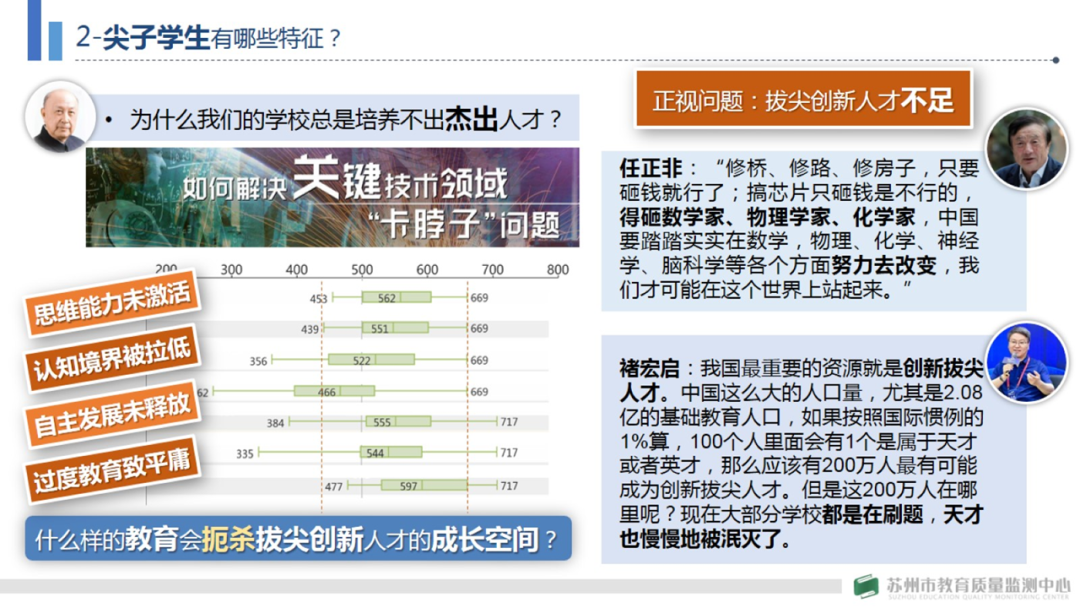This screenshot has height=608, width=1080.
Task: Click the 苏州市教育质量监测中心 logo icon
Action: click(866, 587)
